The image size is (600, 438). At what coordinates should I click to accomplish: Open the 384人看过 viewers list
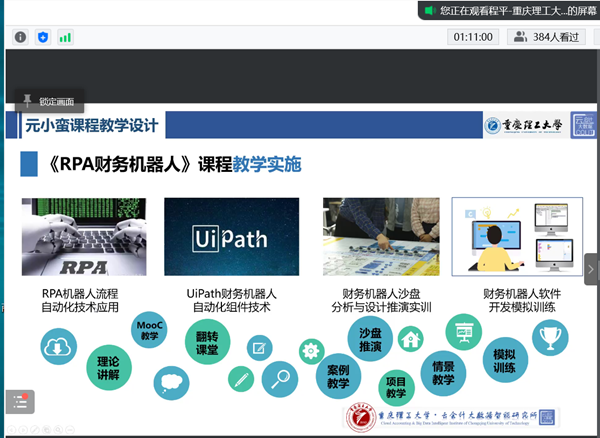pos(546,37)
